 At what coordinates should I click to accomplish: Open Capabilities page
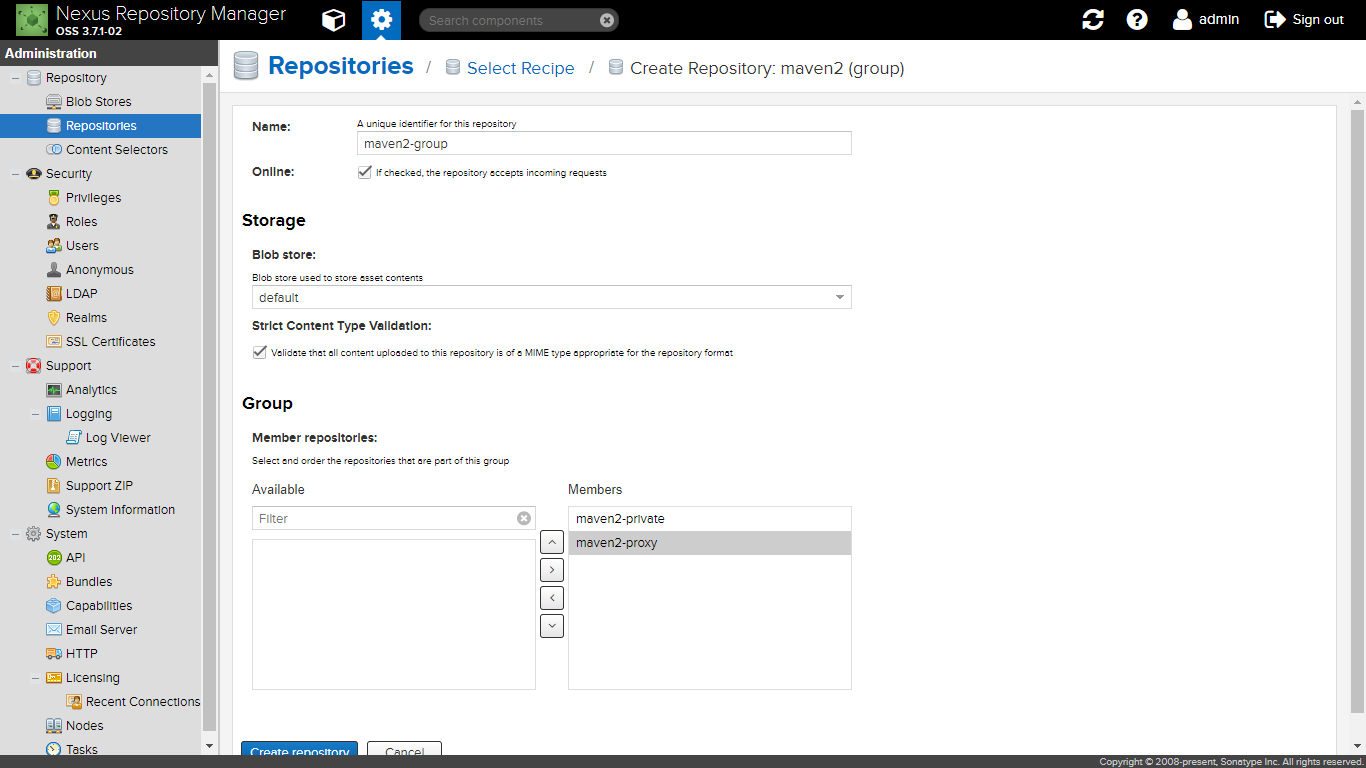[x=99, y=606]
